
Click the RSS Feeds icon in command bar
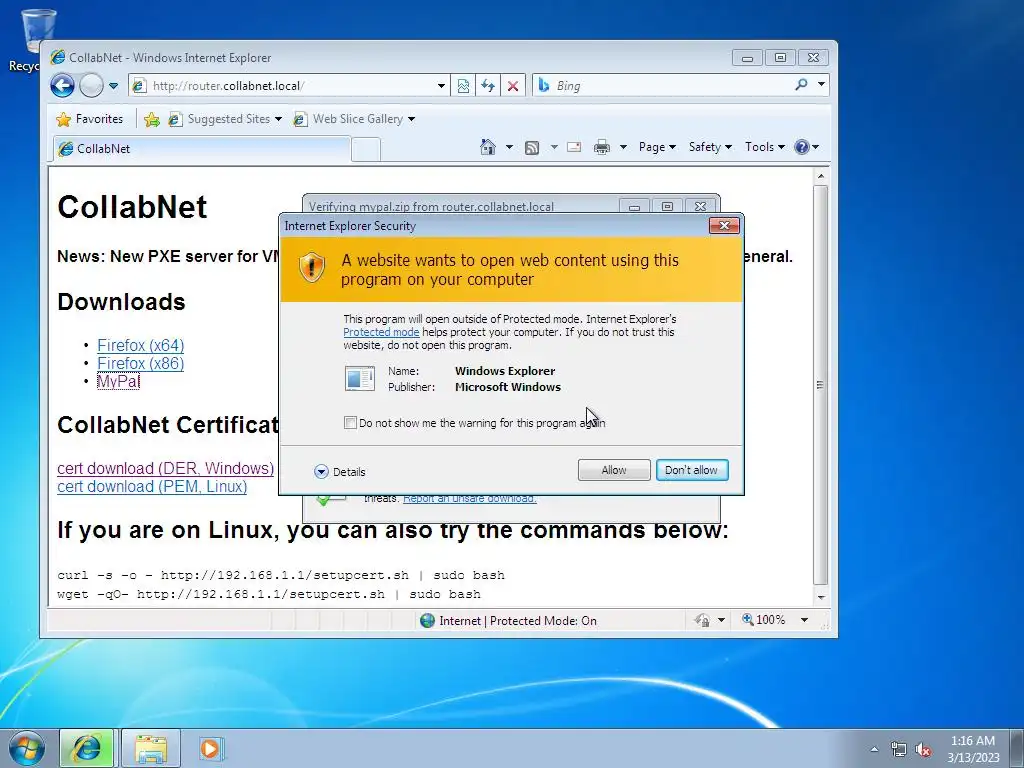point(532,148)
